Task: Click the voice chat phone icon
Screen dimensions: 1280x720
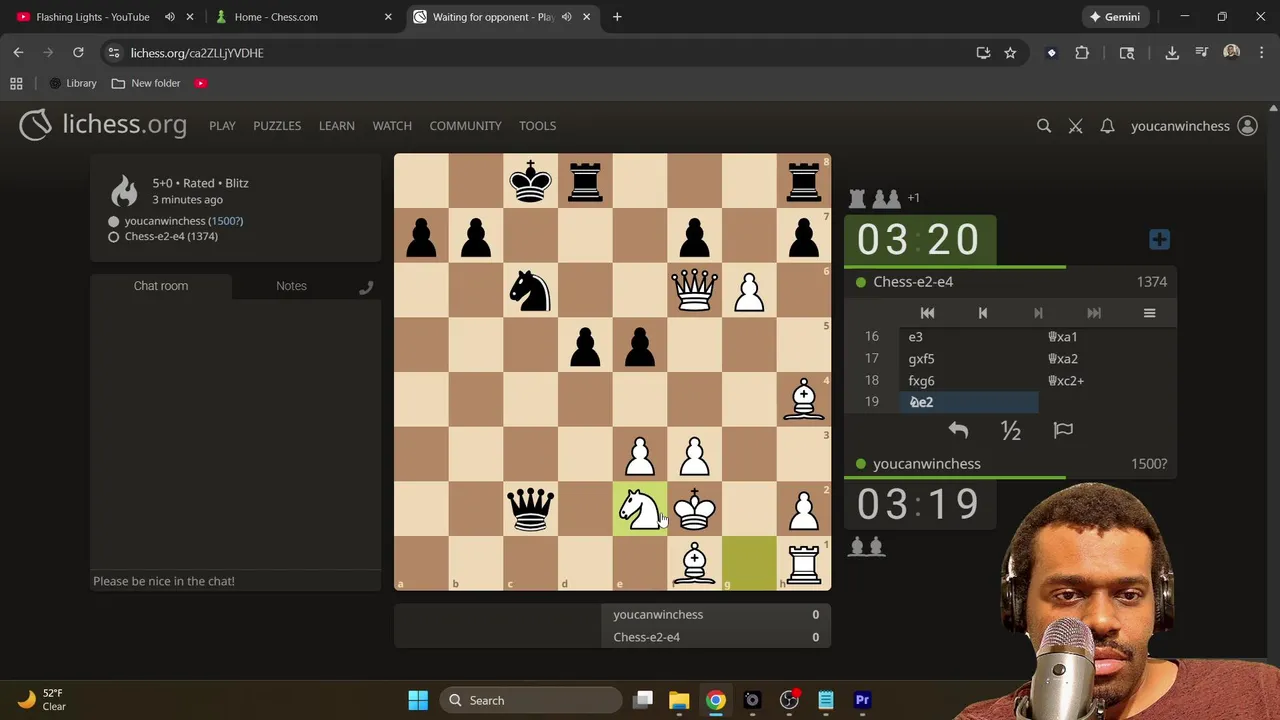Action: 366,287
